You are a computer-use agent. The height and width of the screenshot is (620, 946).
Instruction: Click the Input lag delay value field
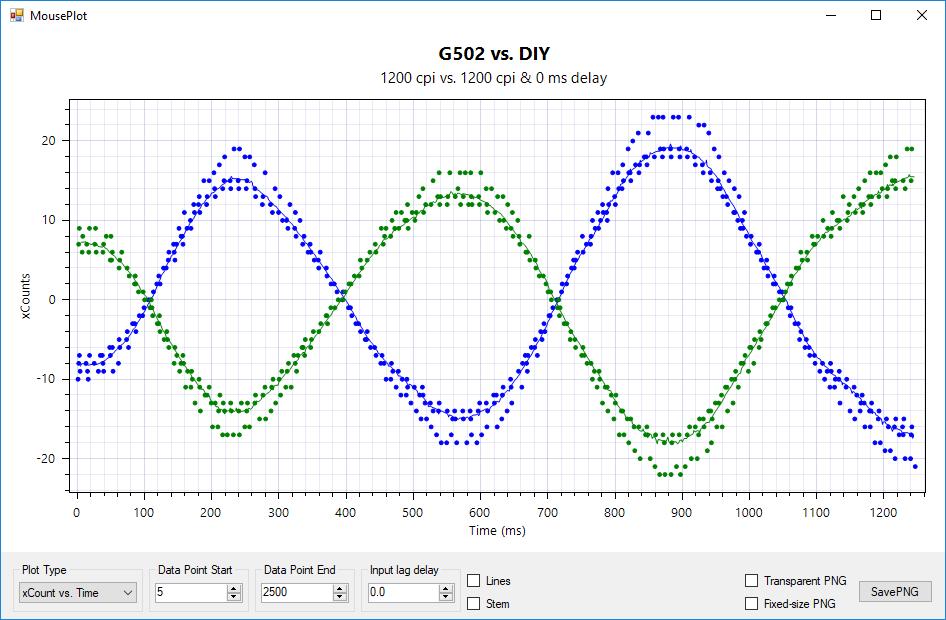(x=402, y=593)
